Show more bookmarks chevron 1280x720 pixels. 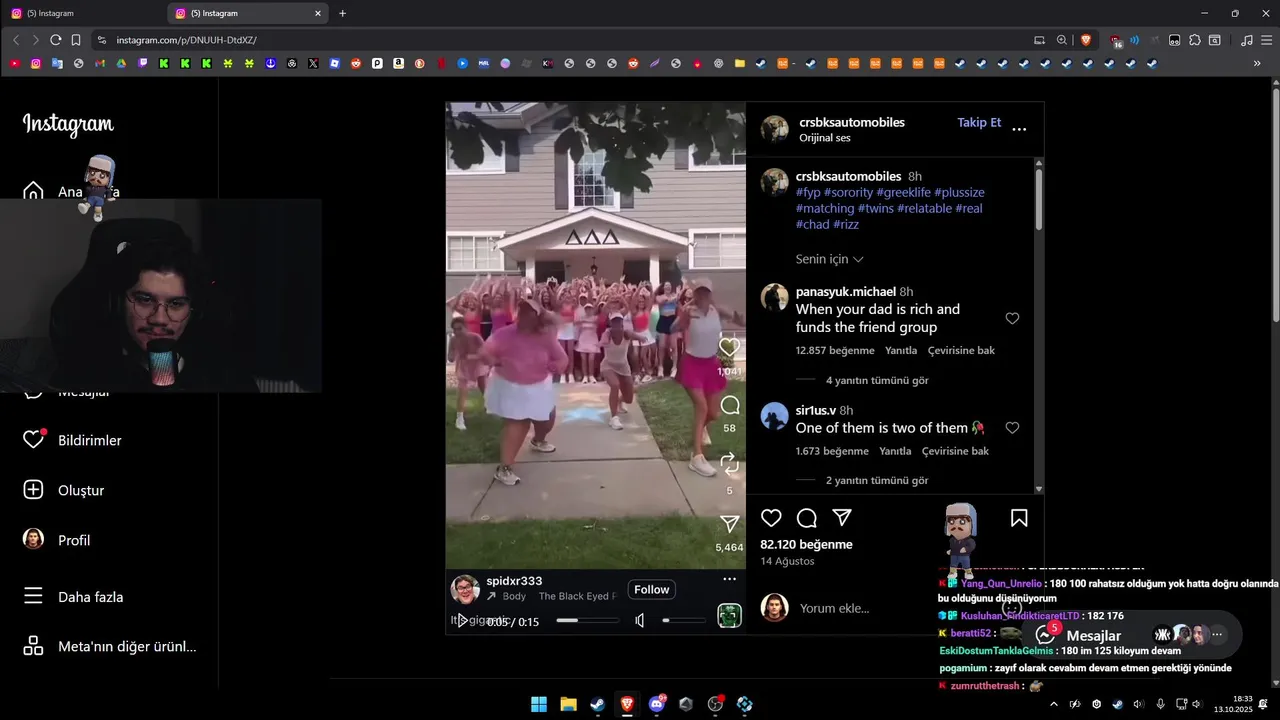coord(1257,63)
